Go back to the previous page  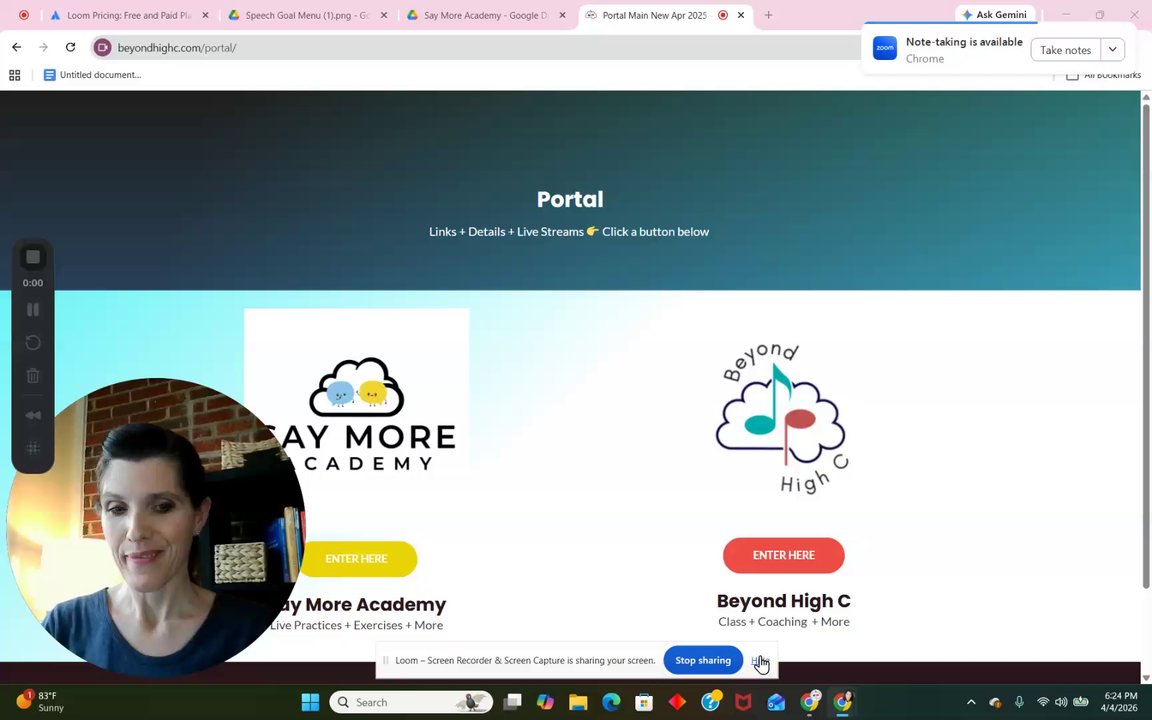coord(16,47)
